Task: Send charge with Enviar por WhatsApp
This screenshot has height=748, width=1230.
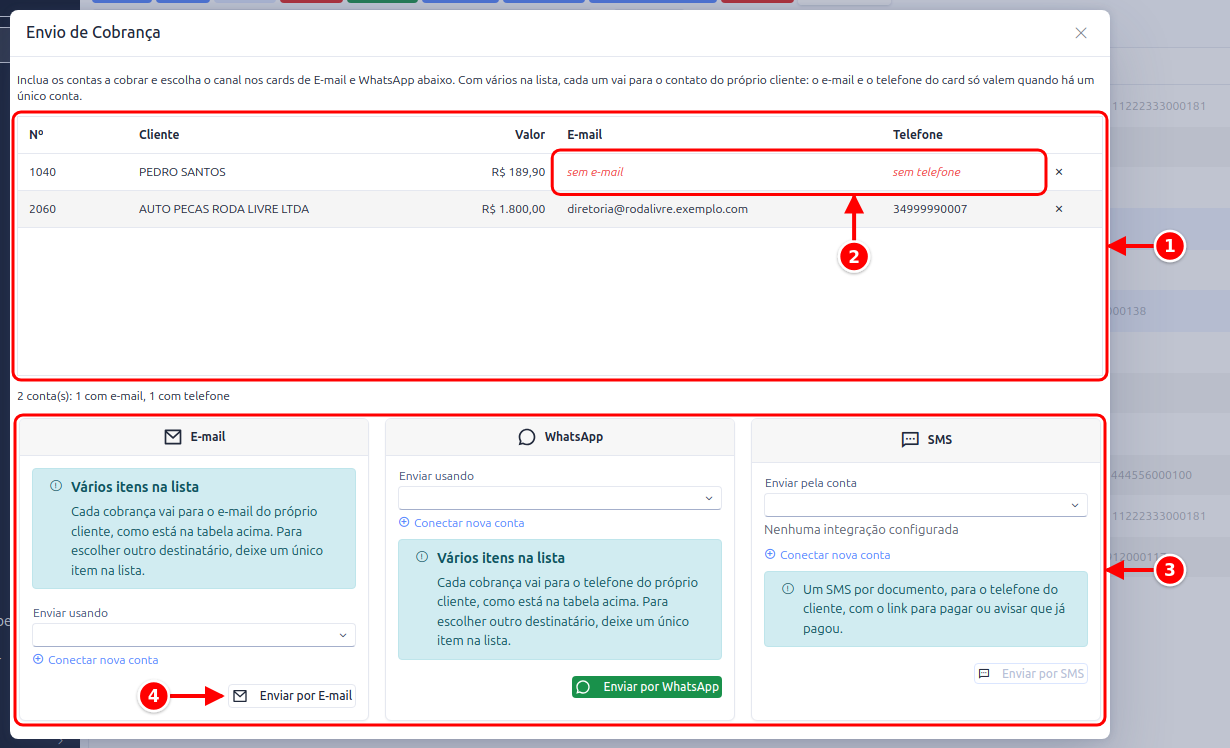Action: click(x=647, y=687)
